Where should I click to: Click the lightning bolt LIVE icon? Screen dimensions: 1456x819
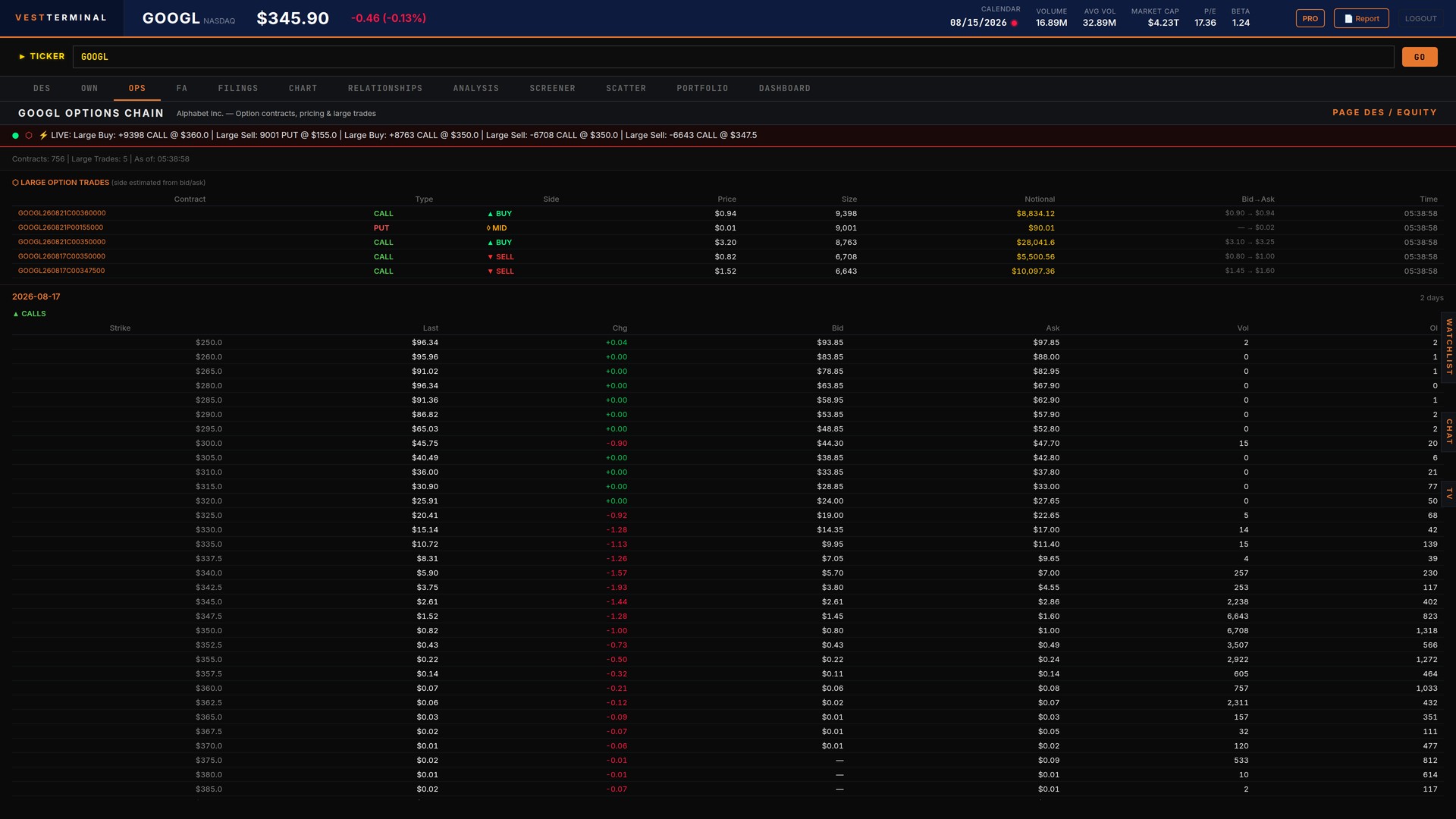[43, 136]
